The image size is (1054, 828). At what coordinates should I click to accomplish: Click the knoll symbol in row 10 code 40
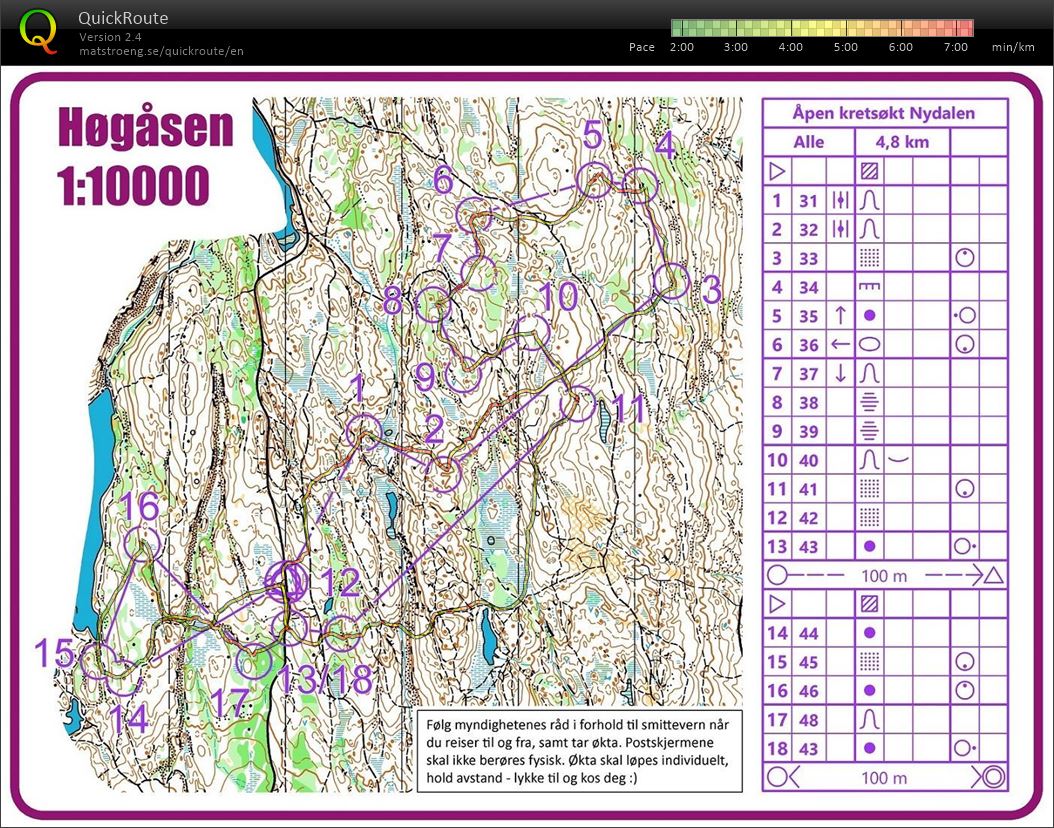point(869,460)
